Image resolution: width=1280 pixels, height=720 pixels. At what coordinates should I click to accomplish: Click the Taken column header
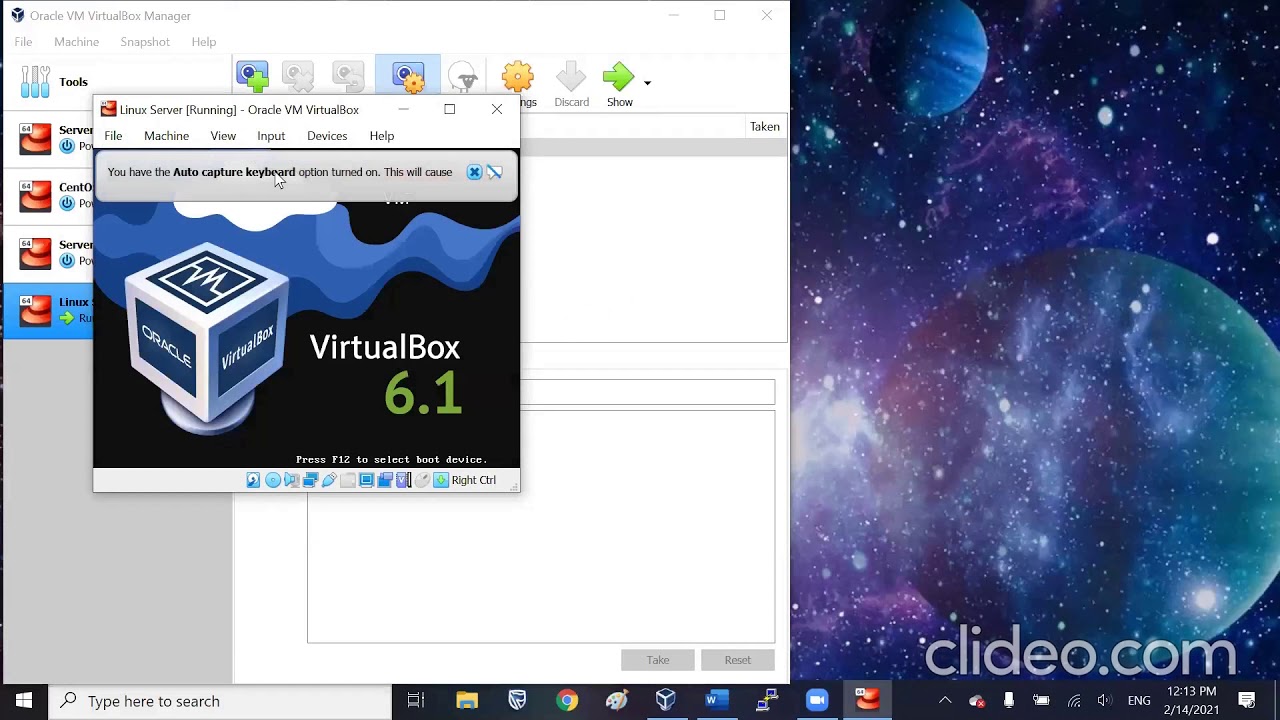coord(764,127)
